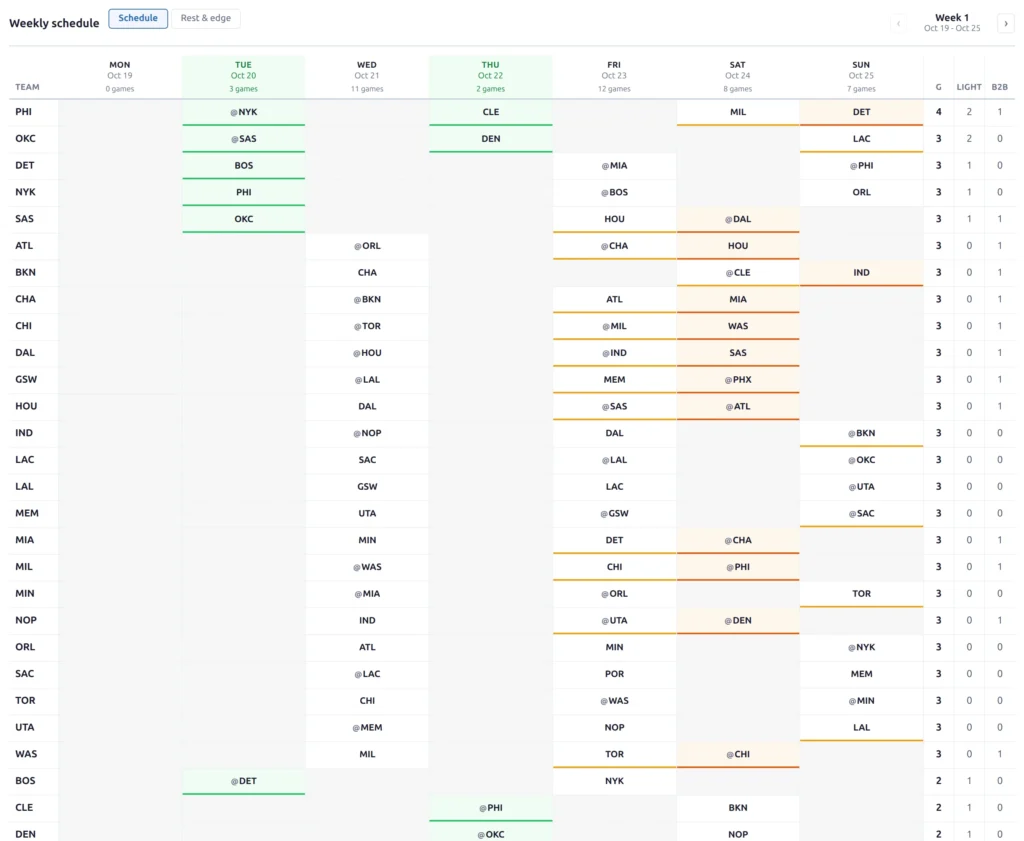Open SAS's Friday game vs HOU
The image size is (1024, 841).
pos(614,219)
